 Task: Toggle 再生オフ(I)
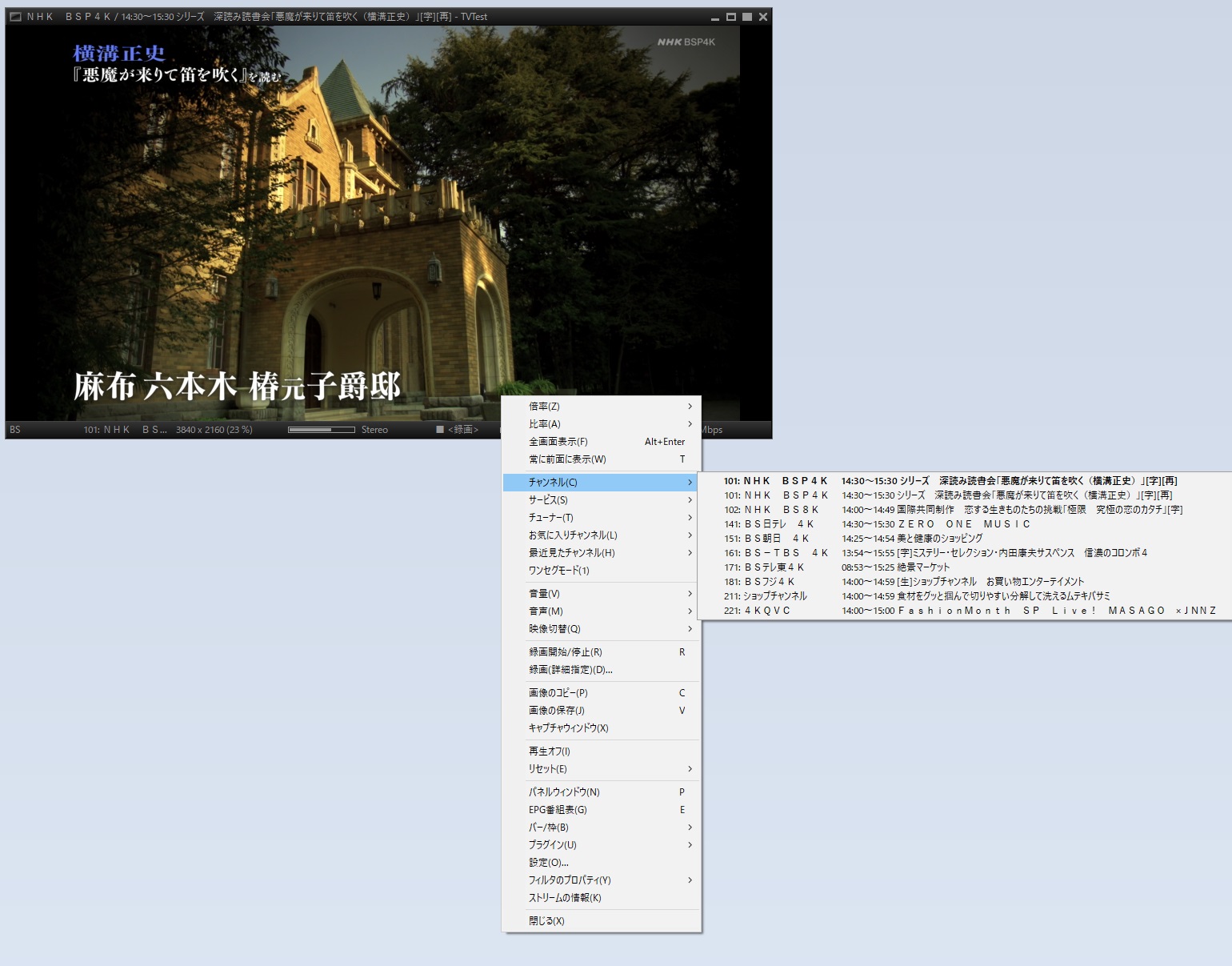pyautogui.click(x=601, y=752)
